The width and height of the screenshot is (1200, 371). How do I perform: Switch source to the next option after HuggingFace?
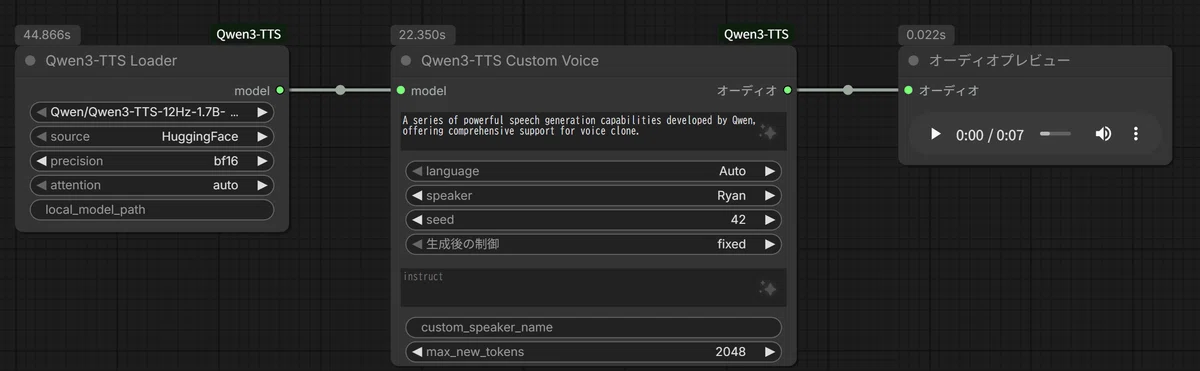point(262,136)
